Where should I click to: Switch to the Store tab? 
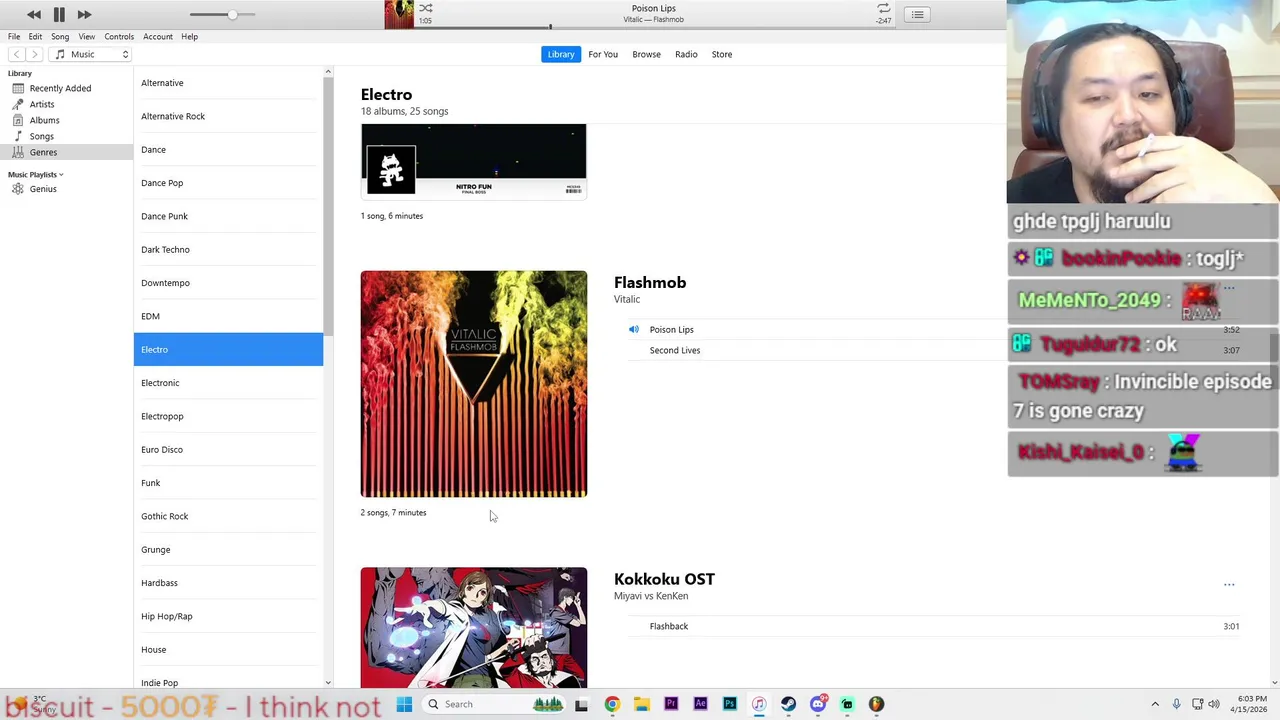pos(722,54)
